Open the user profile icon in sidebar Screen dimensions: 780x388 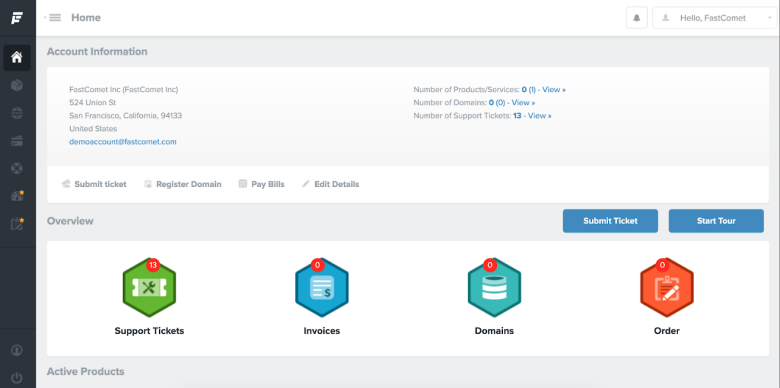[17, 350]
